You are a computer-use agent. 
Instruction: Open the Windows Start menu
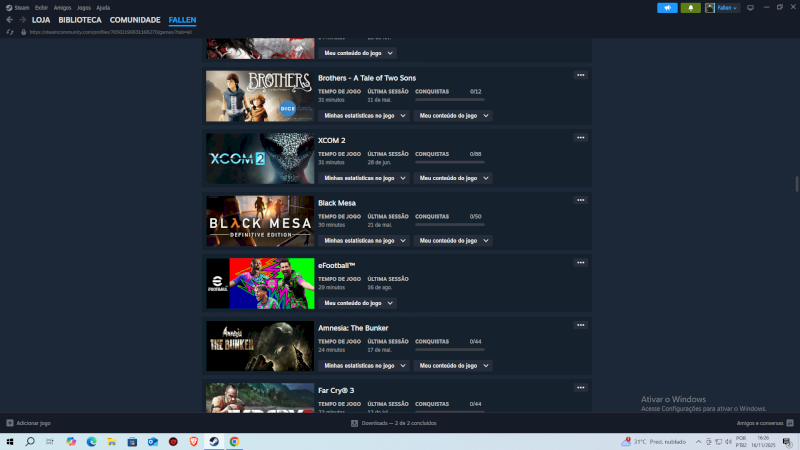[10, 442]
